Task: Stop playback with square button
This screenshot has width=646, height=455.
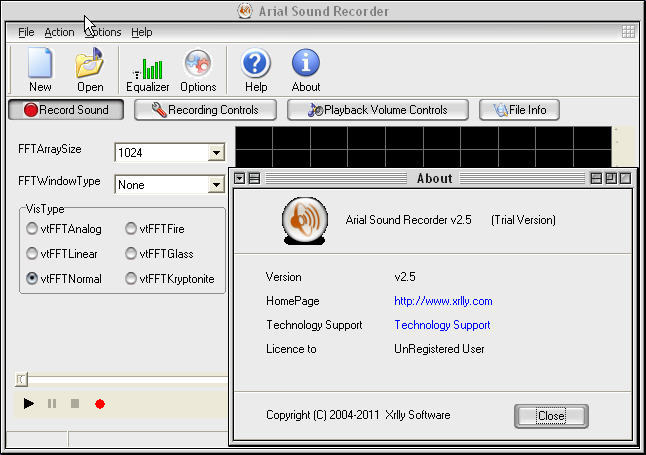Action: pos(75,403)
